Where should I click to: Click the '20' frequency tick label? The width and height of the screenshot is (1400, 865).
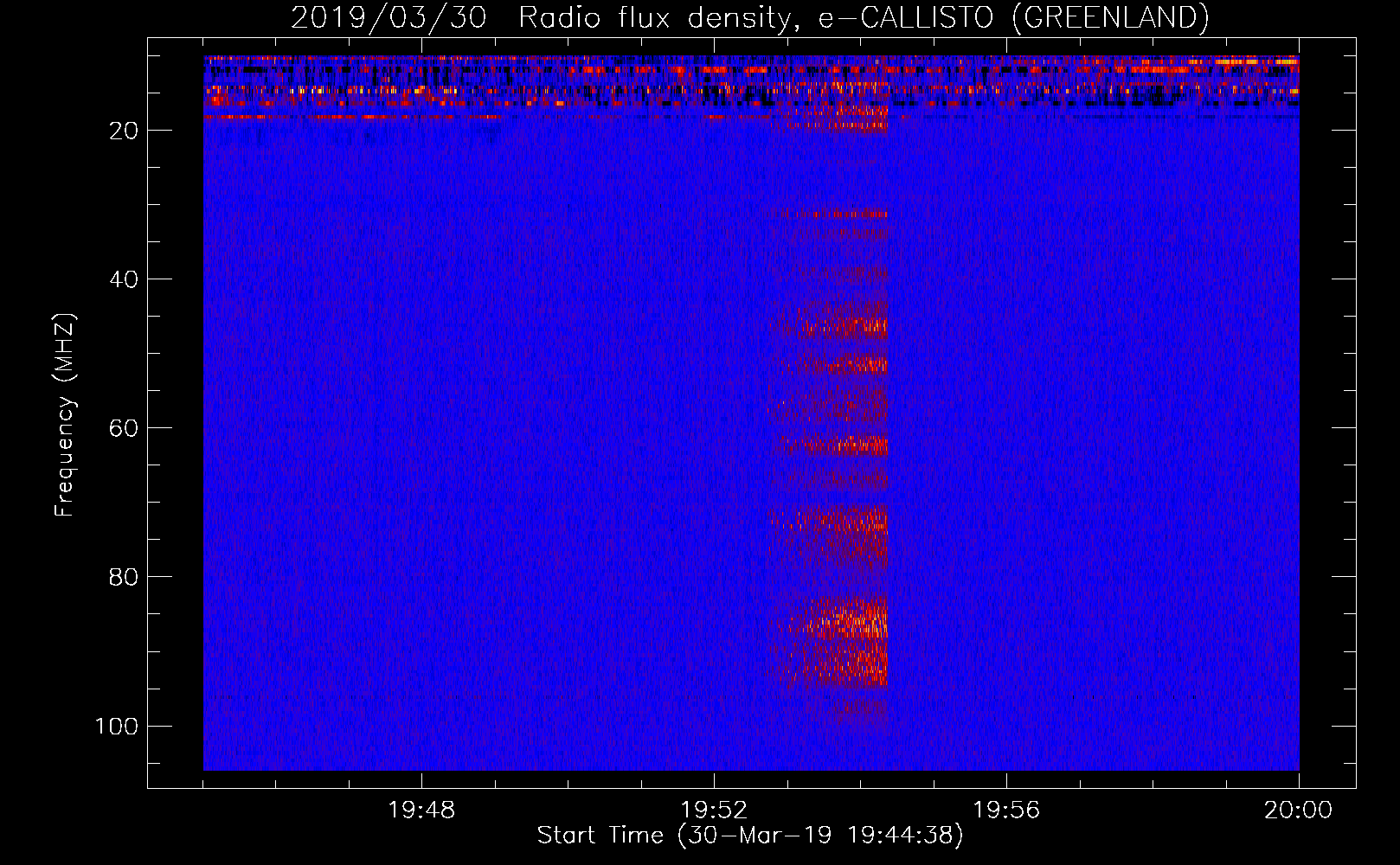point(124,131)
